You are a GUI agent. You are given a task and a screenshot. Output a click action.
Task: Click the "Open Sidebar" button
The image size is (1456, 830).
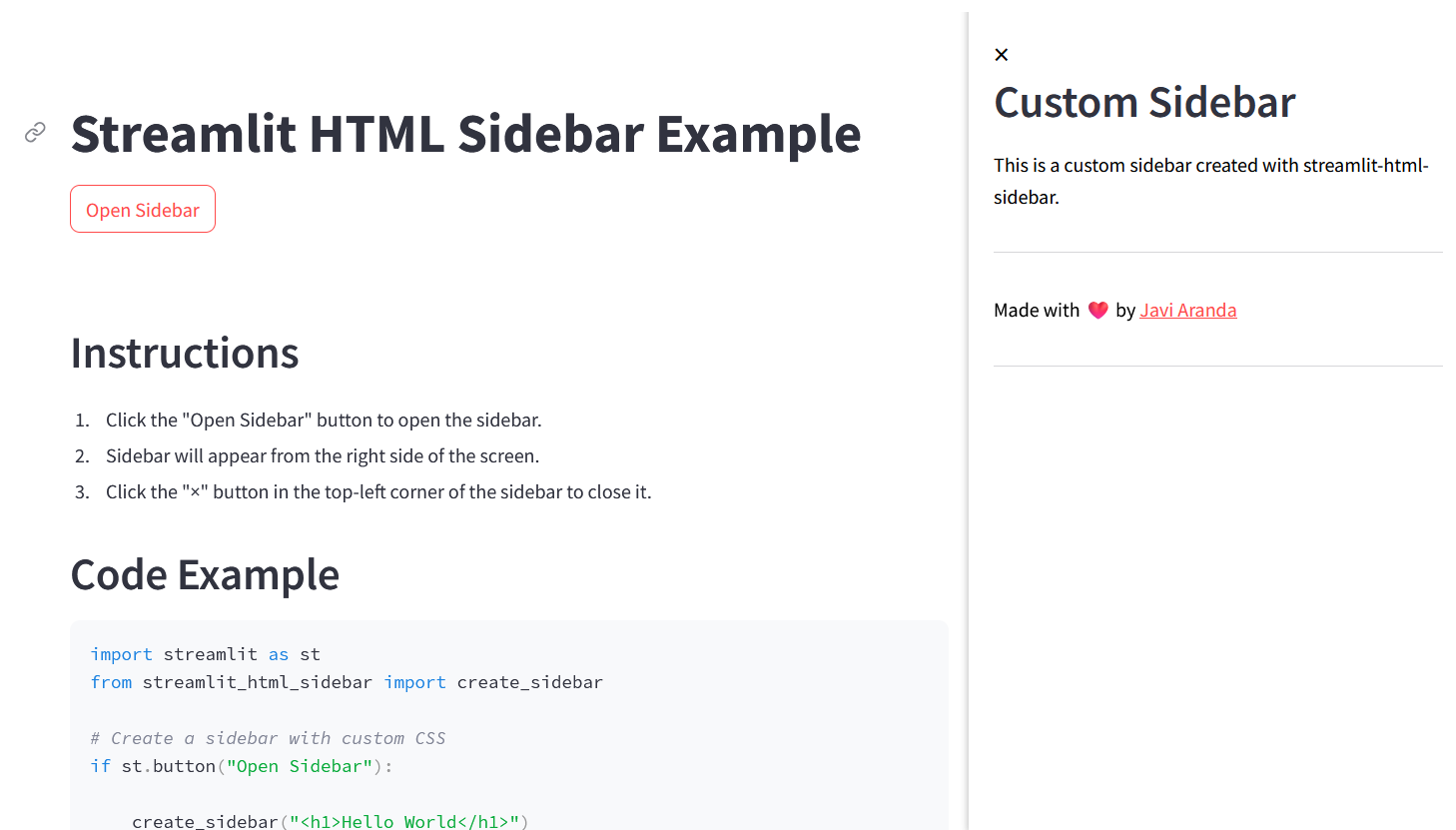142,209
